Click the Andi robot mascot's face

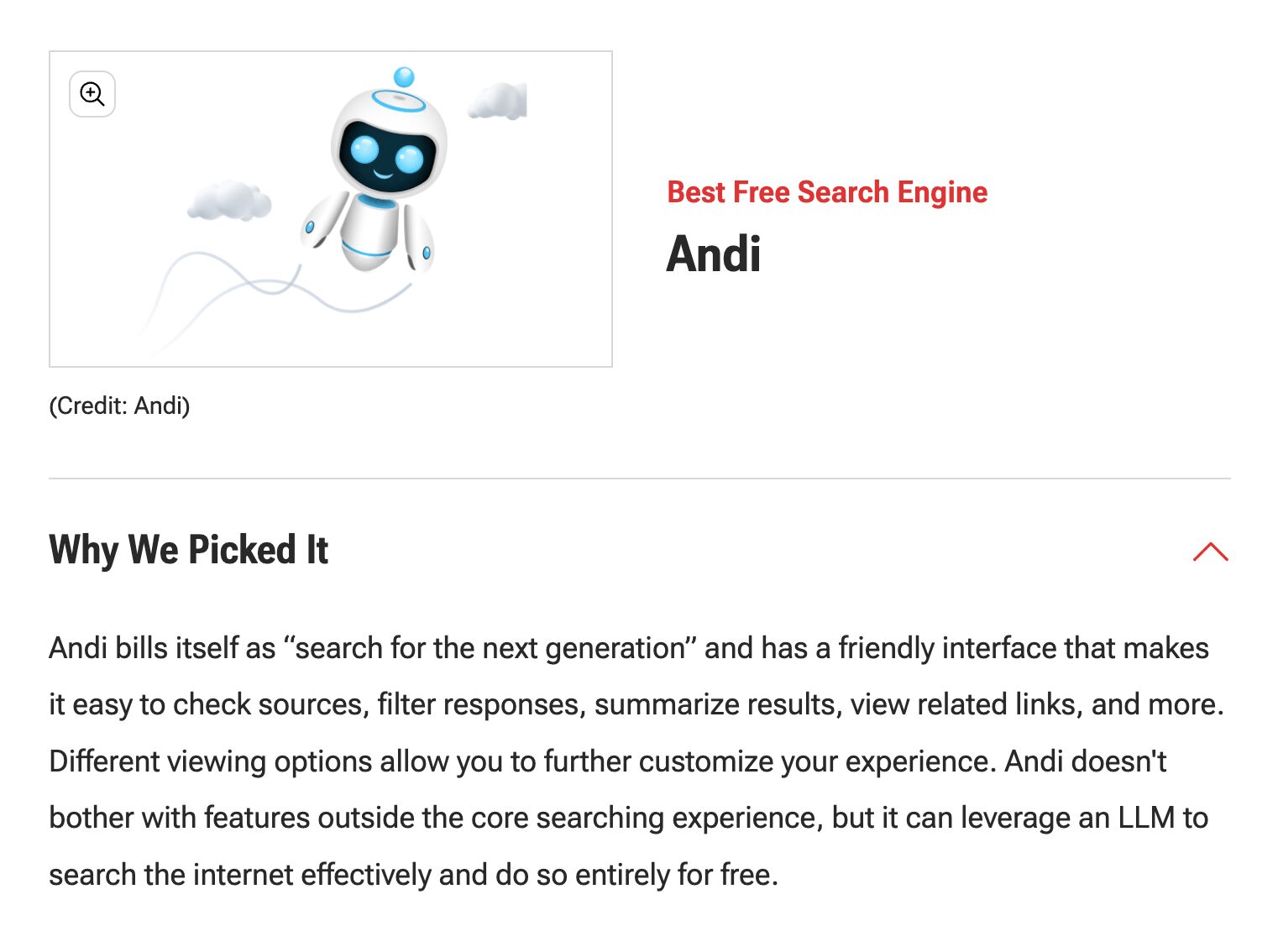pos(387,154)
